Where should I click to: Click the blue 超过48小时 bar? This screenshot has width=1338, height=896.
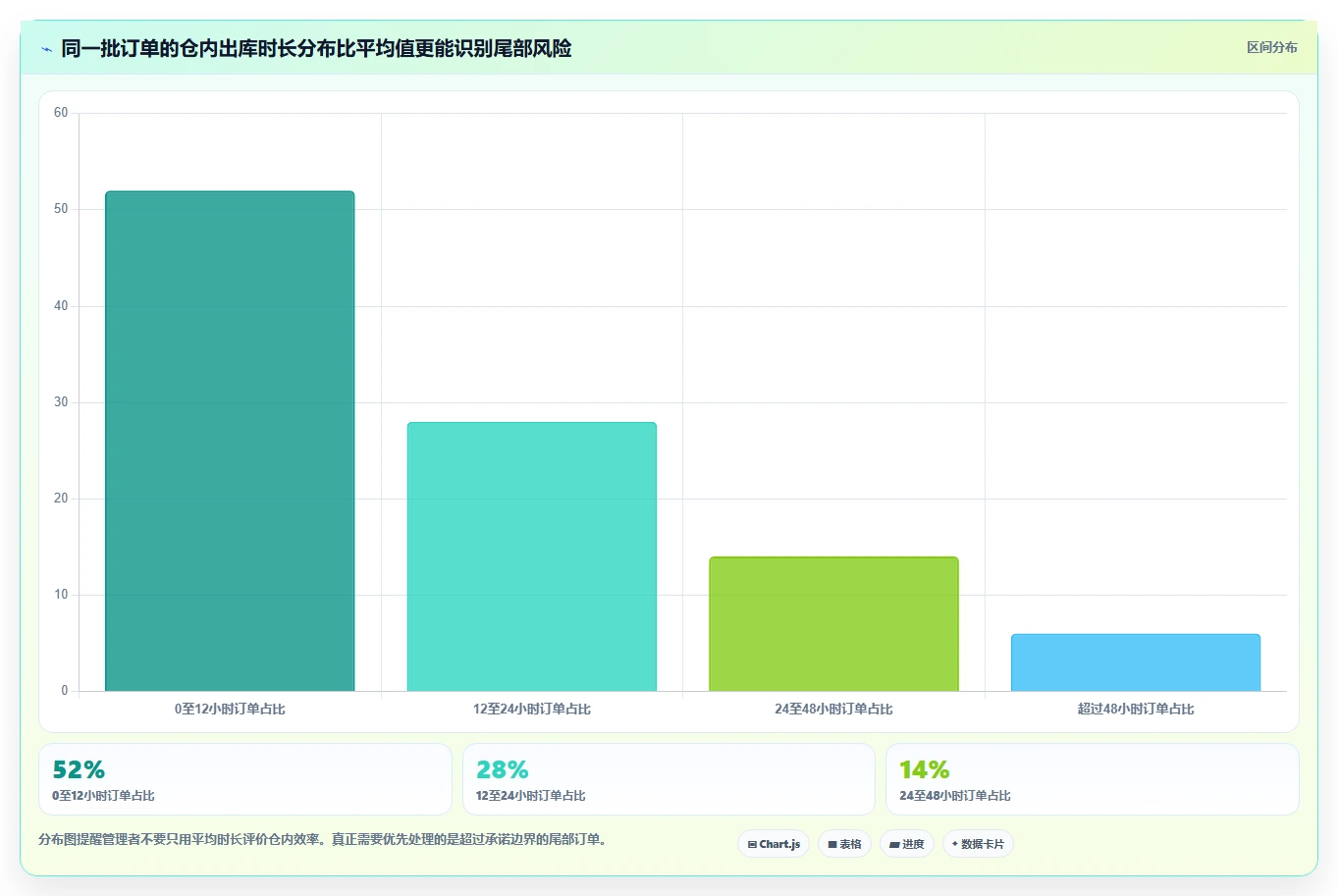1136,662
